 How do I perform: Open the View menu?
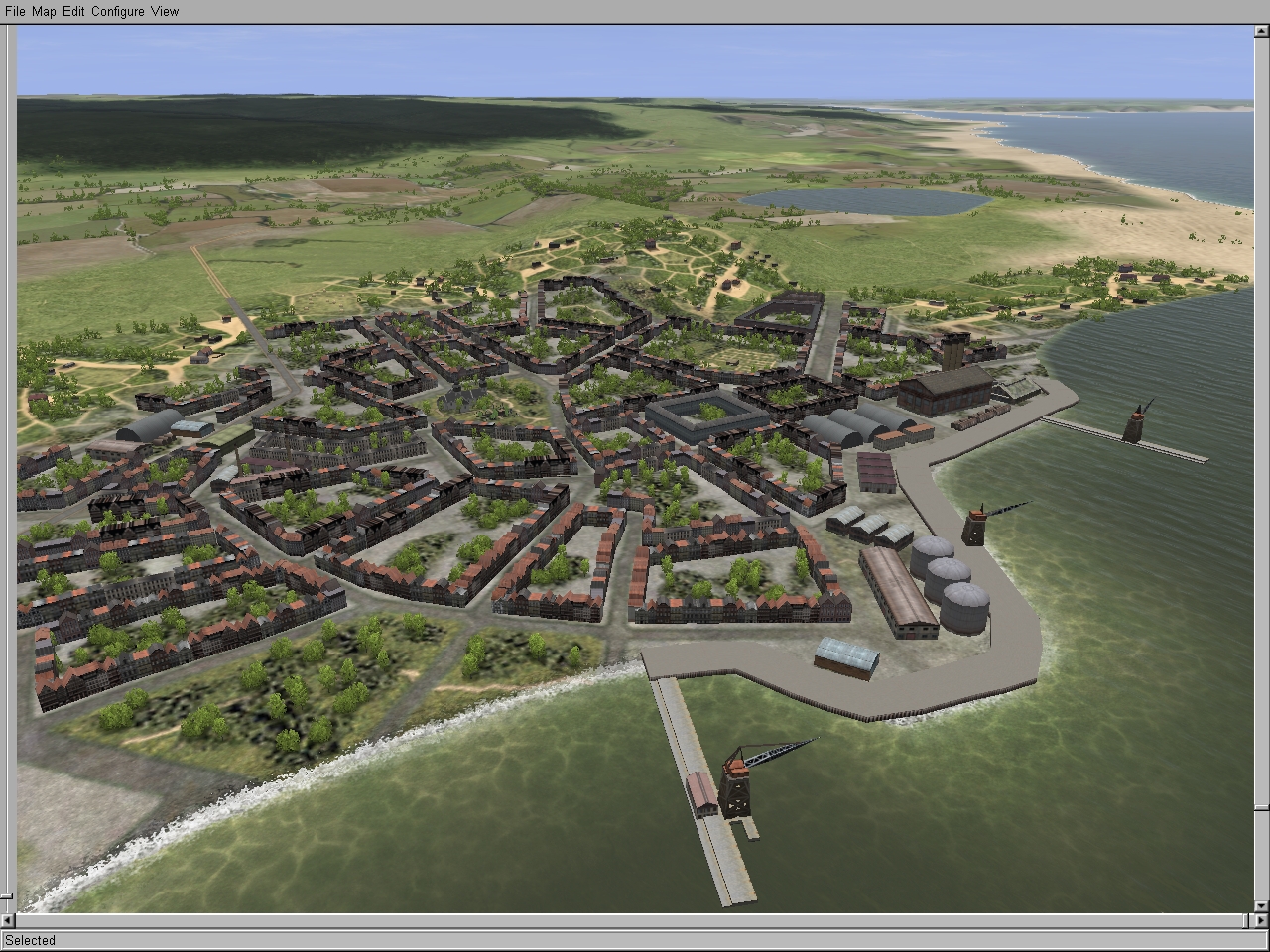pyautogui.click(x=165, y=11)
